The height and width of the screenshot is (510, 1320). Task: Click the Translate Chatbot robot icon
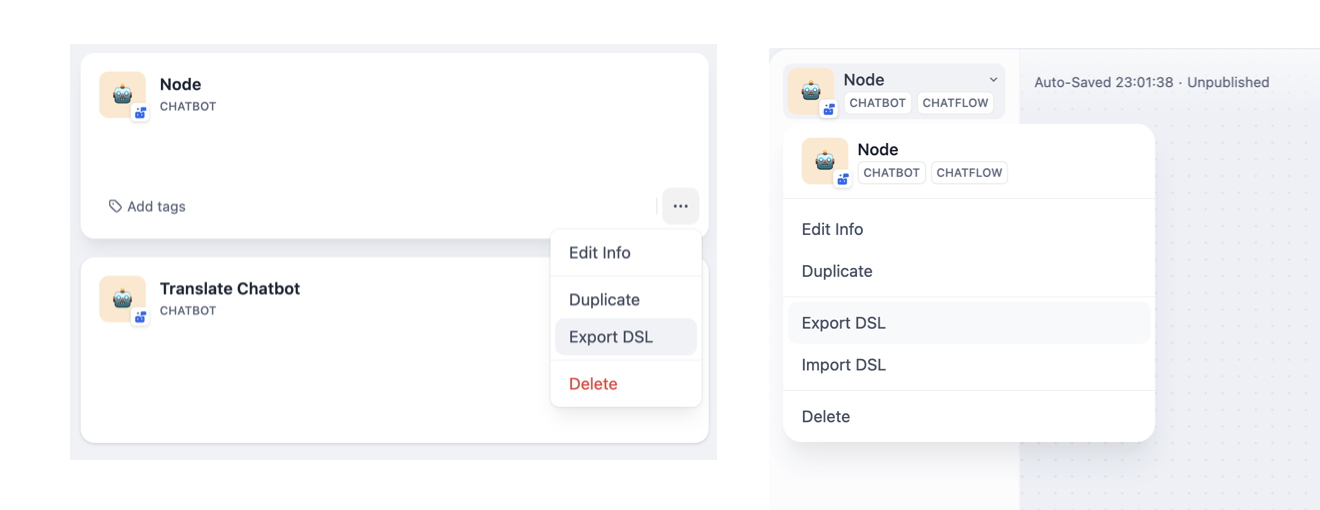click(x=122, y=299)
